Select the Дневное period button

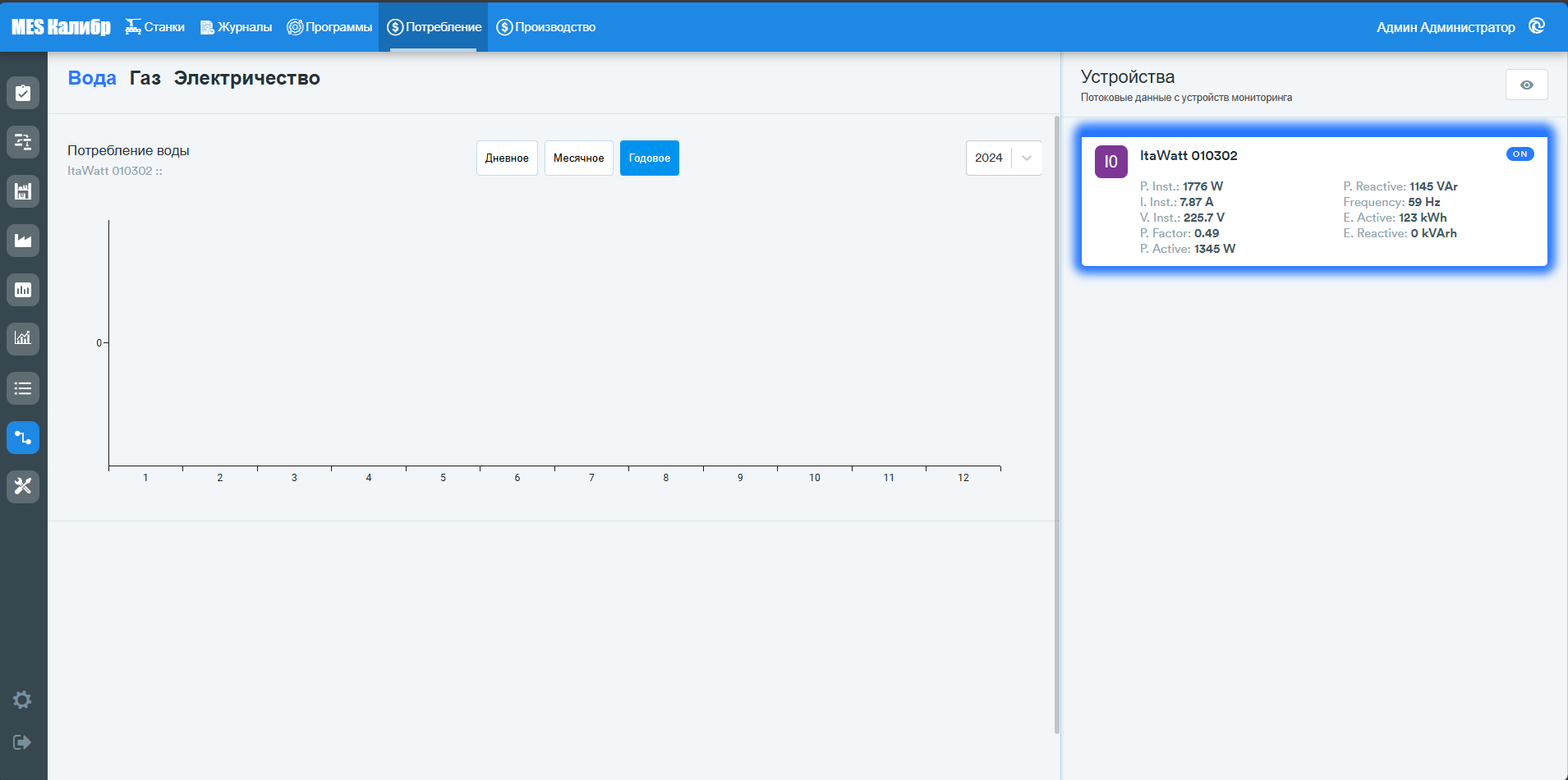(x=507, y=158)
